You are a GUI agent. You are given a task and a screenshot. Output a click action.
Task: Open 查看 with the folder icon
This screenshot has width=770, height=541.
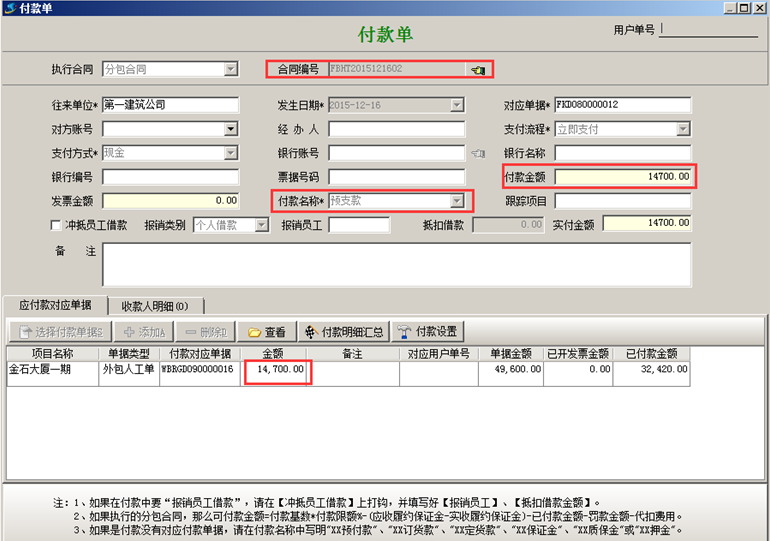(267, 332)
